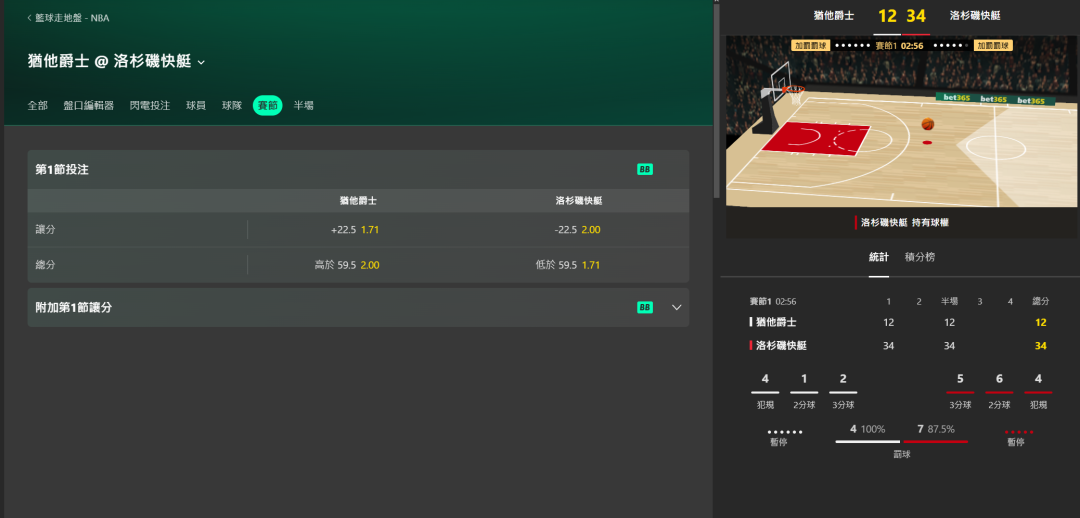The image size is (1080, 518).
Task: Click the 半場 column header in stats table
Action: (949, 302)
